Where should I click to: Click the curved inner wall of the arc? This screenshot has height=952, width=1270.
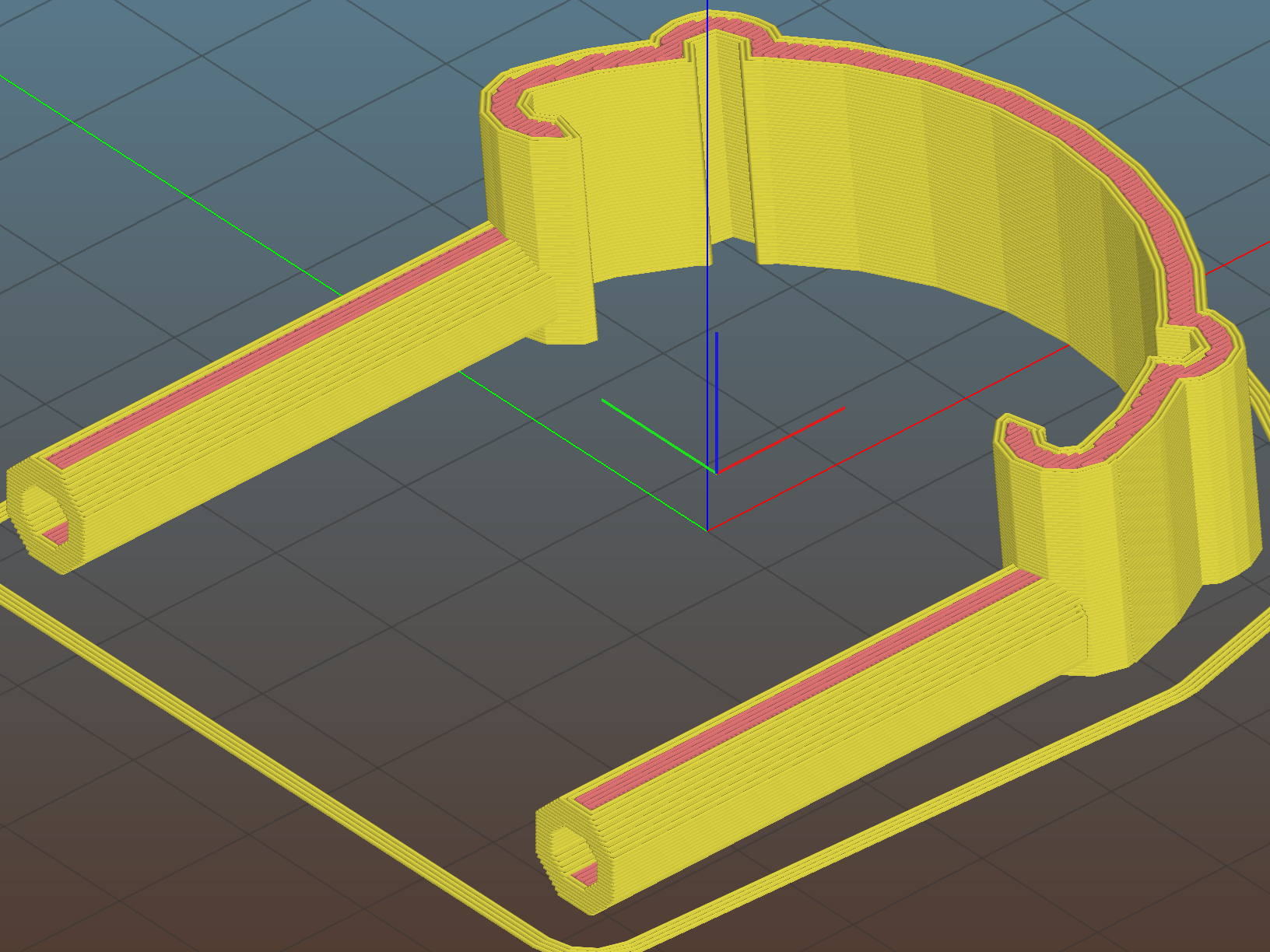tap(895, 179)
